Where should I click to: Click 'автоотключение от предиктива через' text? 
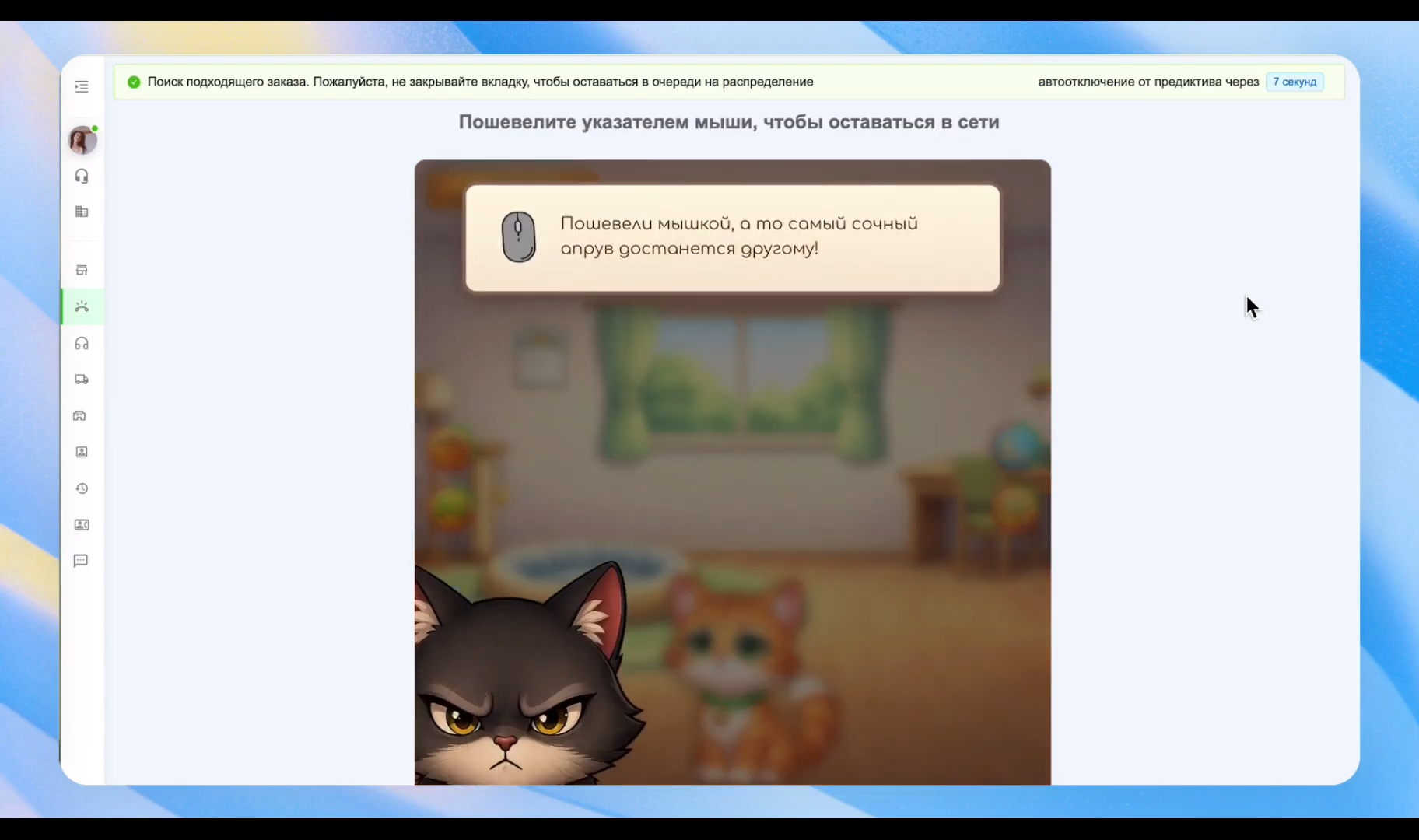1148,82
